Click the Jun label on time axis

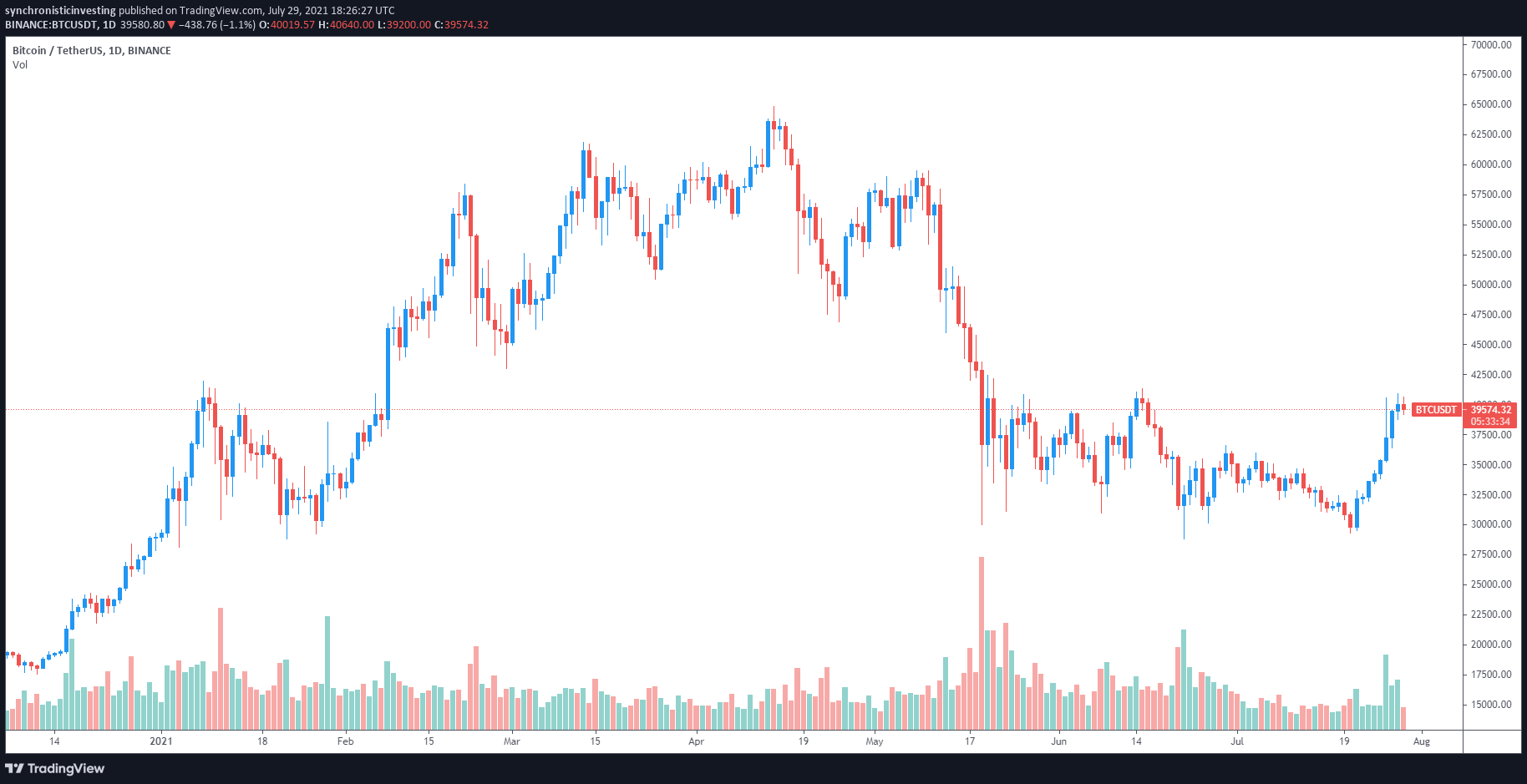point(1058,741)
